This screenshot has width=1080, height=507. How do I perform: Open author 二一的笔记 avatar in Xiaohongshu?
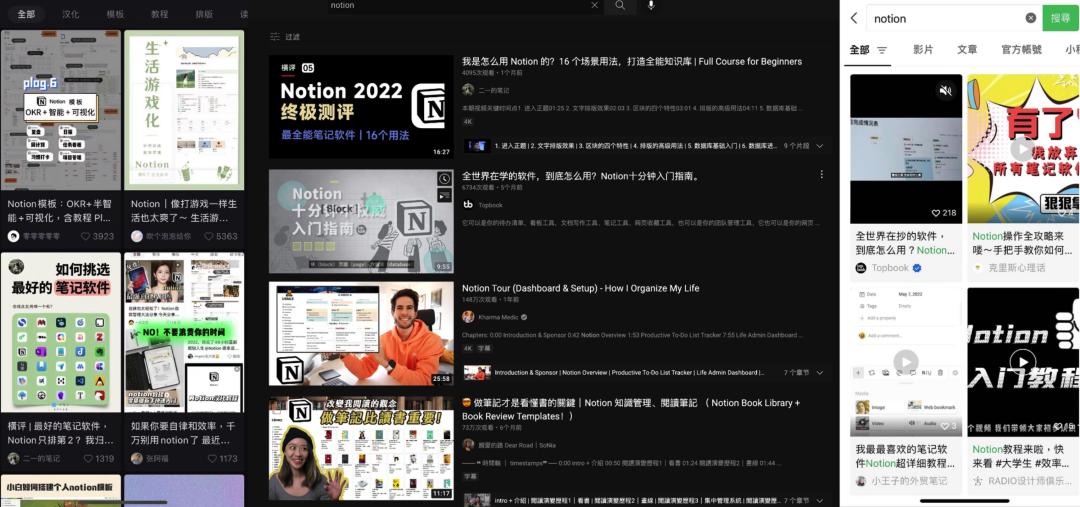pyautogui.click(x=13, y=458)
